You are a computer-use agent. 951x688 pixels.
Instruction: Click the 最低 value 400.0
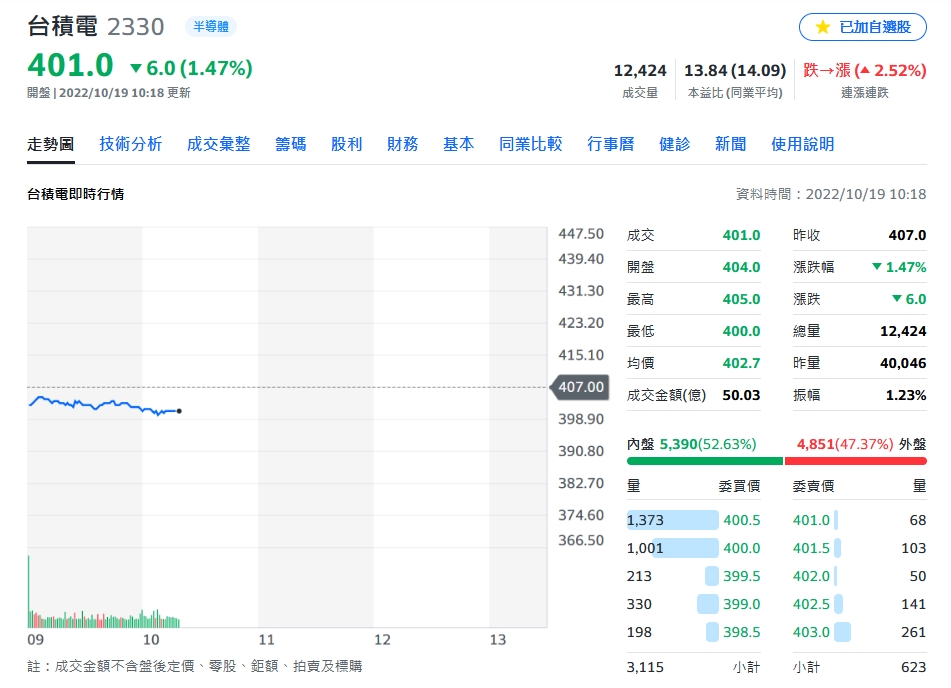[741, 331]
